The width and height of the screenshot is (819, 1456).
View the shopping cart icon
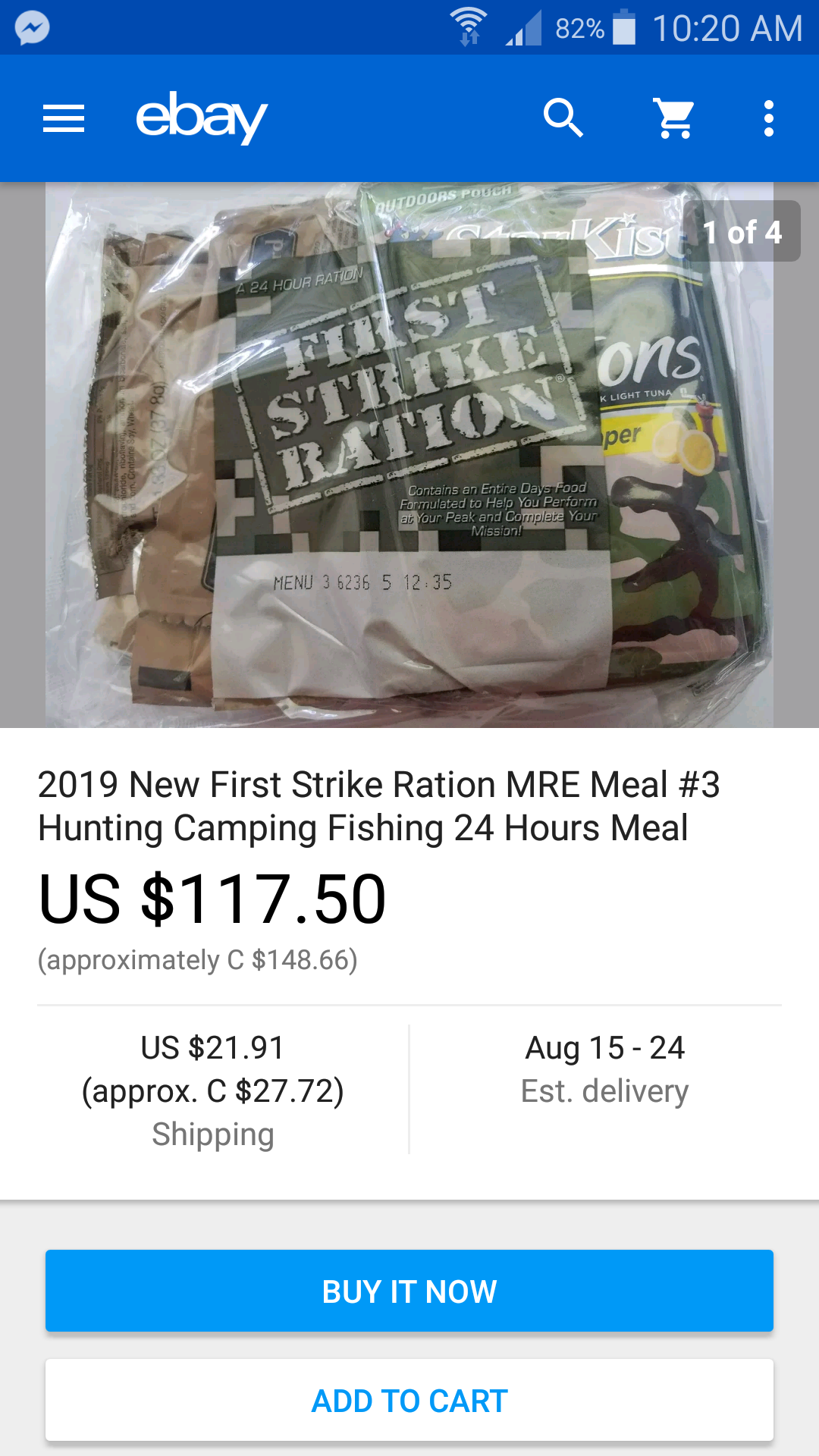pos(674,119)
